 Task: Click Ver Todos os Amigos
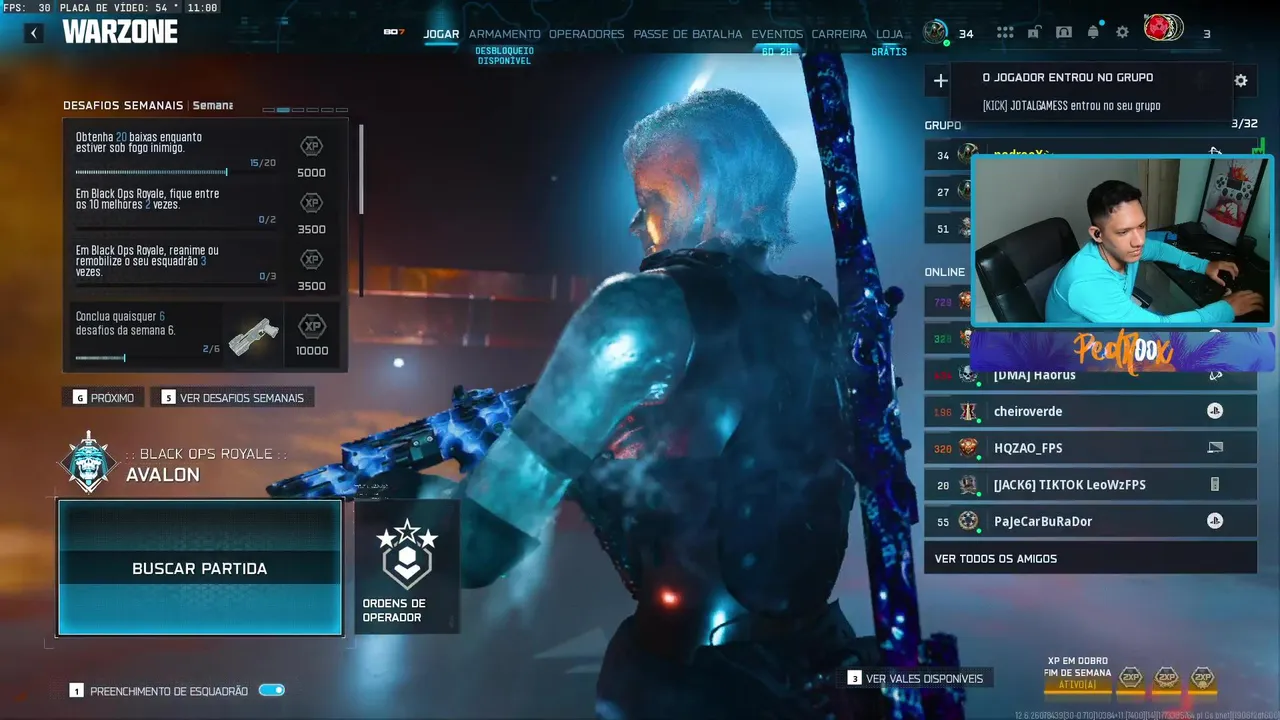(1090, 558)
